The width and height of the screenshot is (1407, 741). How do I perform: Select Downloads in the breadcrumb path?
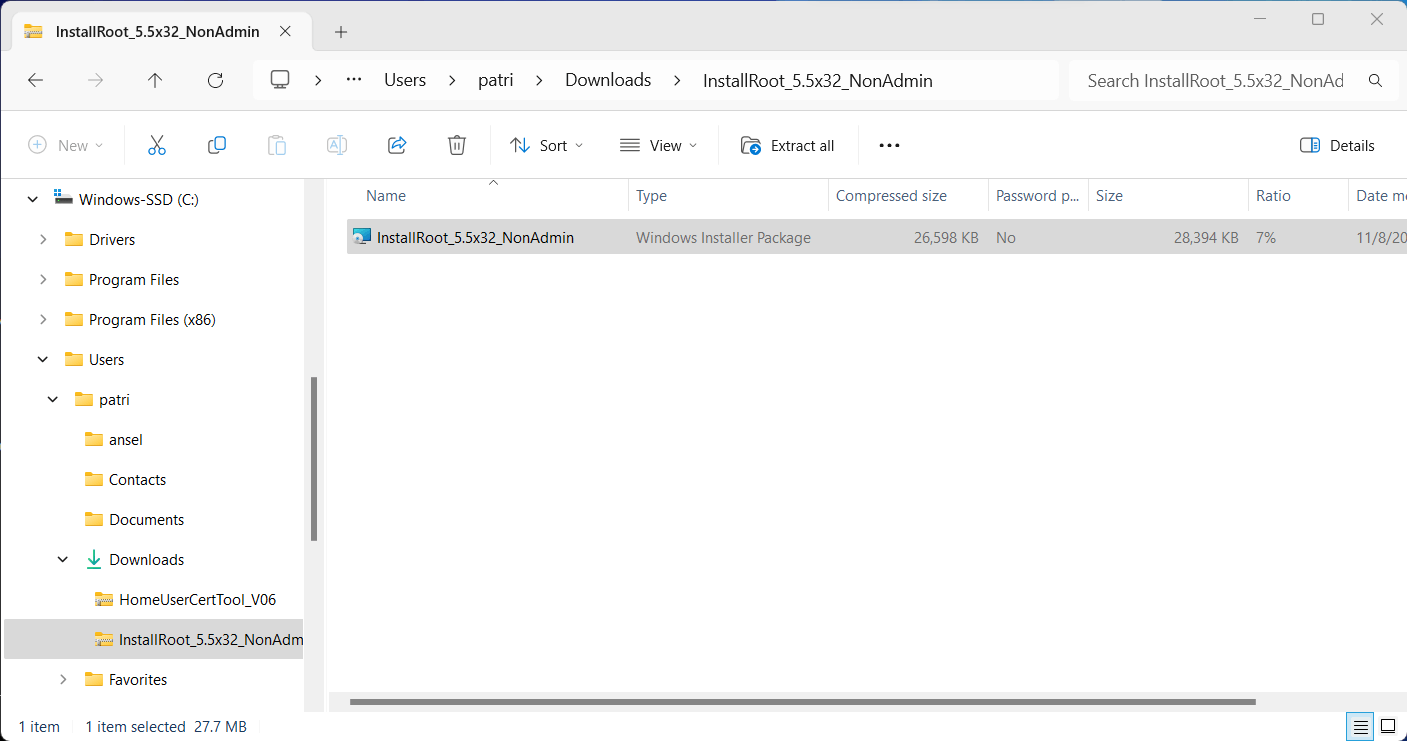[608, 80]
